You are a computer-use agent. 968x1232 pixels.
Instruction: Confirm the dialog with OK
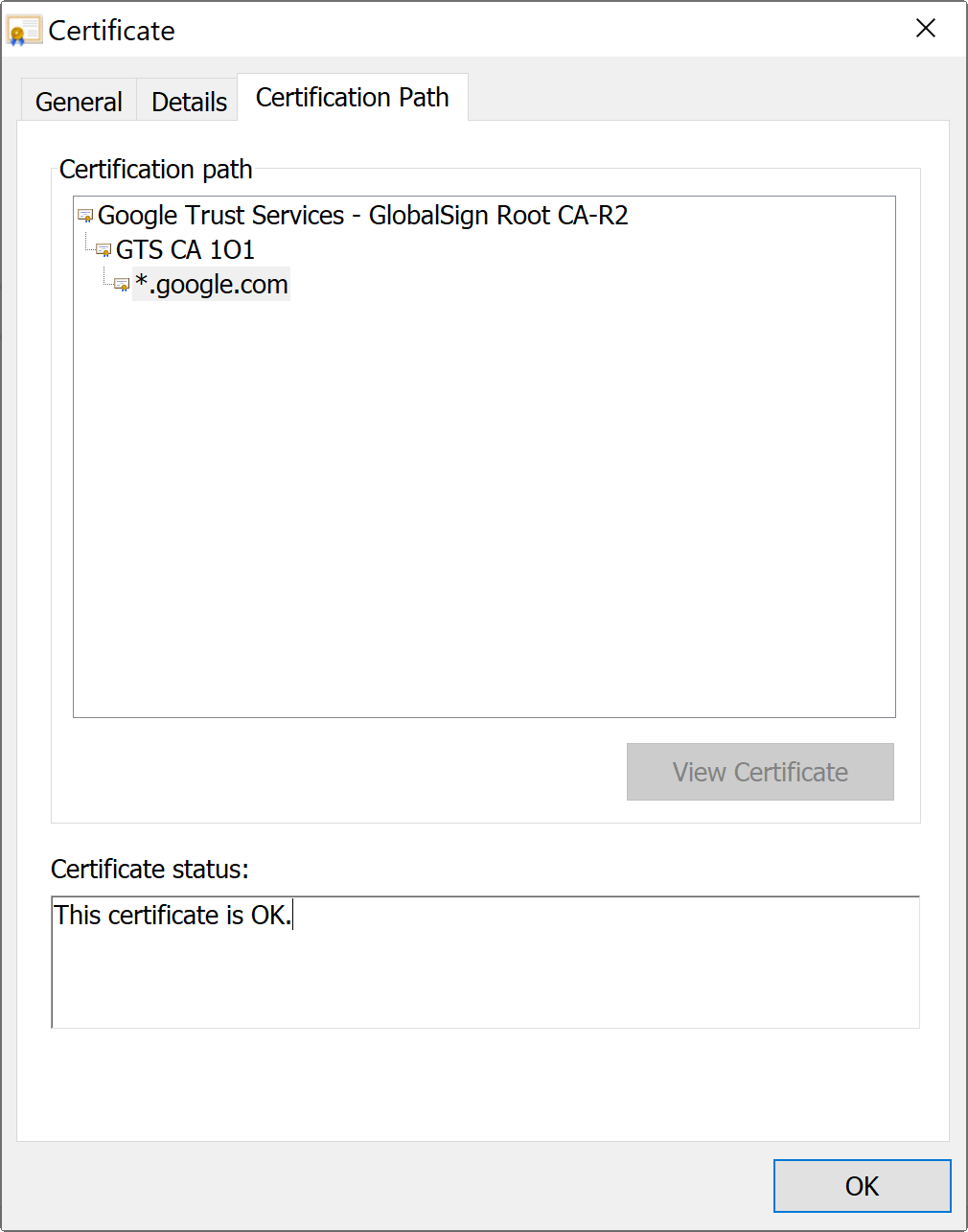863,1186
